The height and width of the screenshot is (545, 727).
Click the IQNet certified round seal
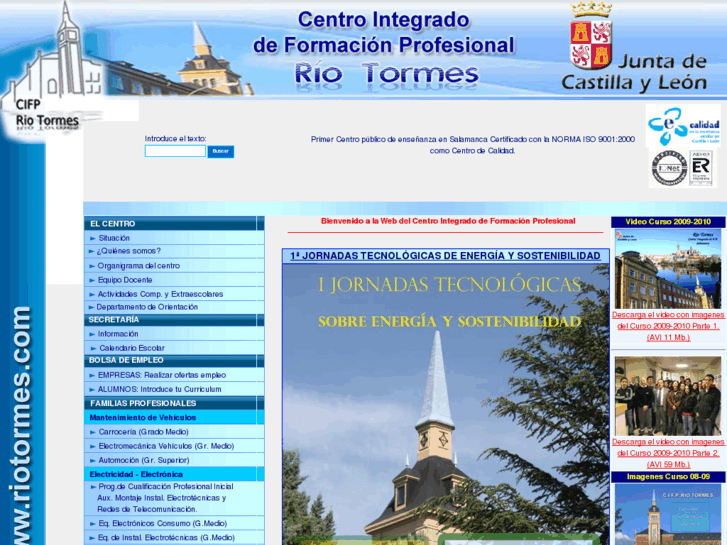[x=669, y=169]
